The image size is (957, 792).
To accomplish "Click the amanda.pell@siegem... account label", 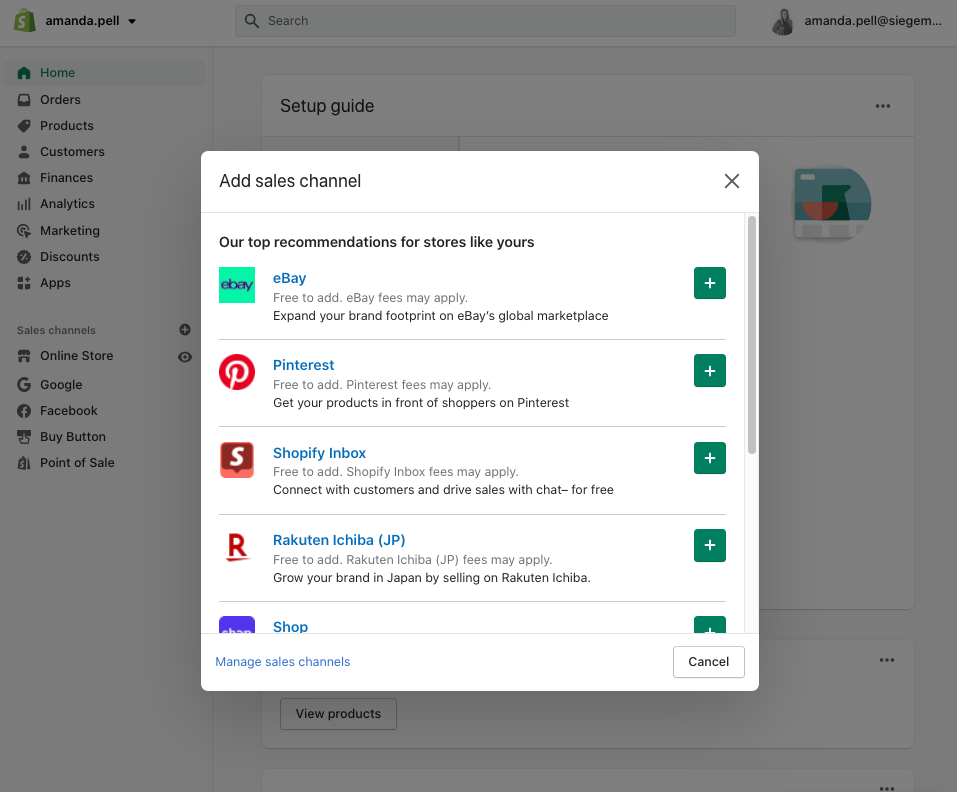I will click(873, 21).
